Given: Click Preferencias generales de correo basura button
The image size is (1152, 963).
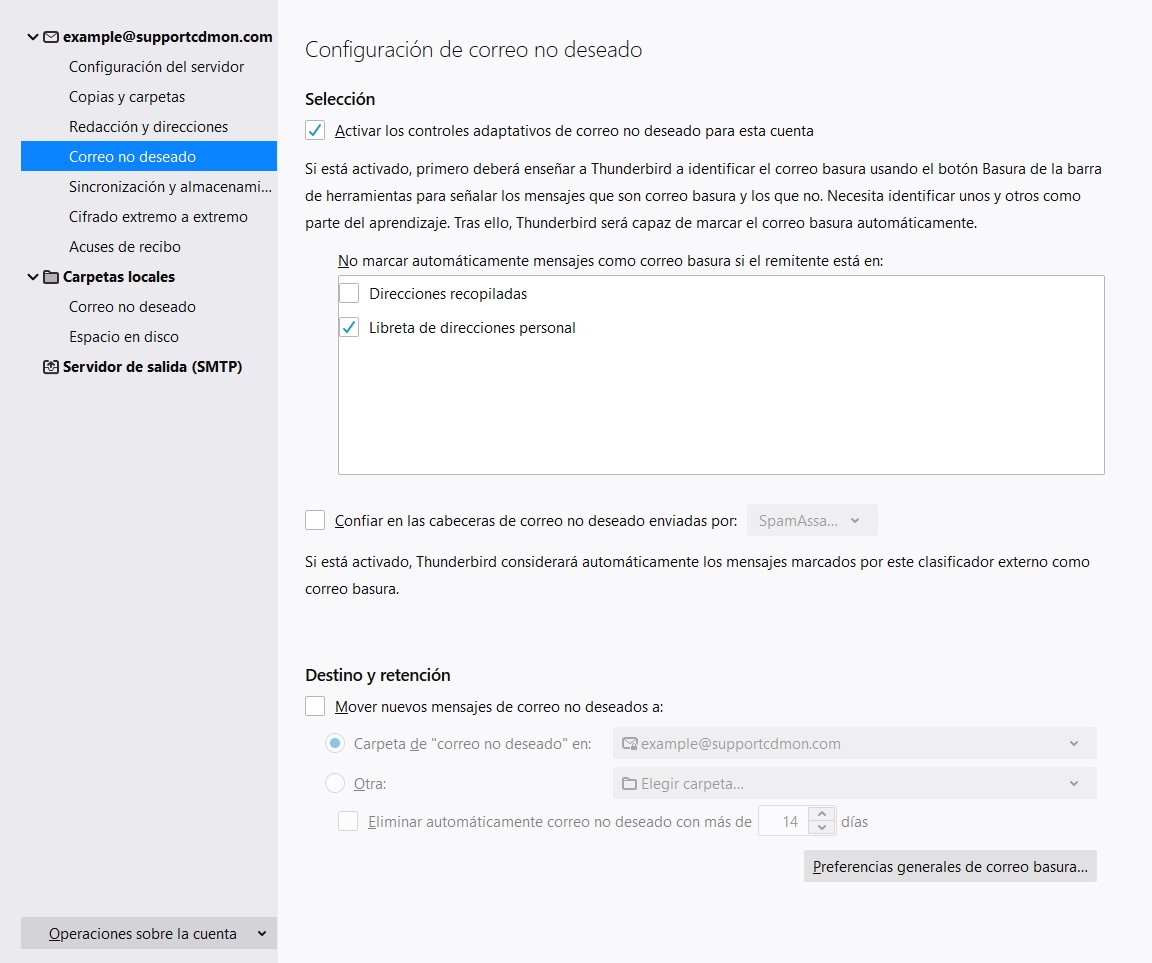Looking at the screenshot, I should [949, 867].
